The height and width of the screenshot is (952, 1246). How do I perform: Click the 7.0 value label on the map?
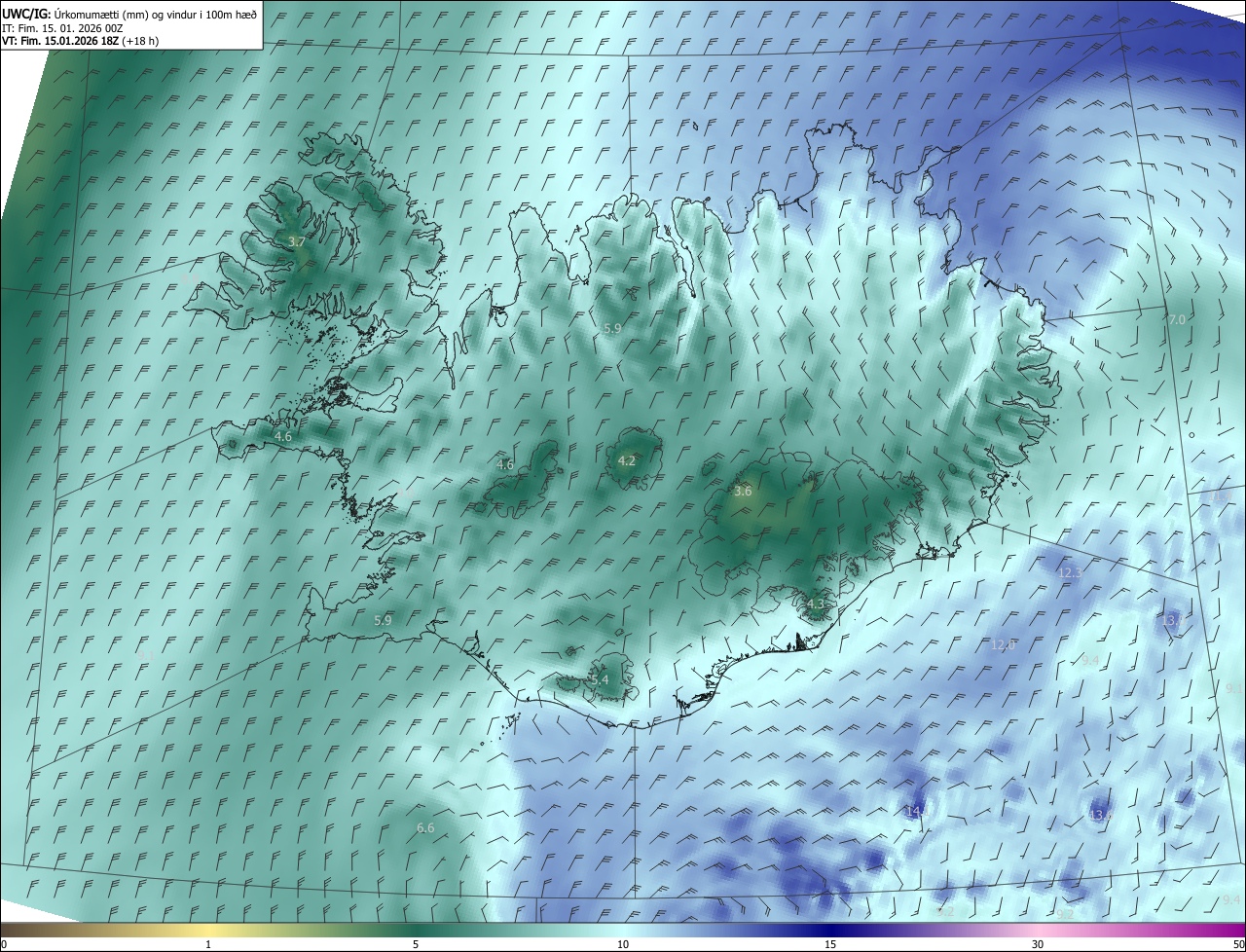pyautogui.click(x=1177, y=319)
